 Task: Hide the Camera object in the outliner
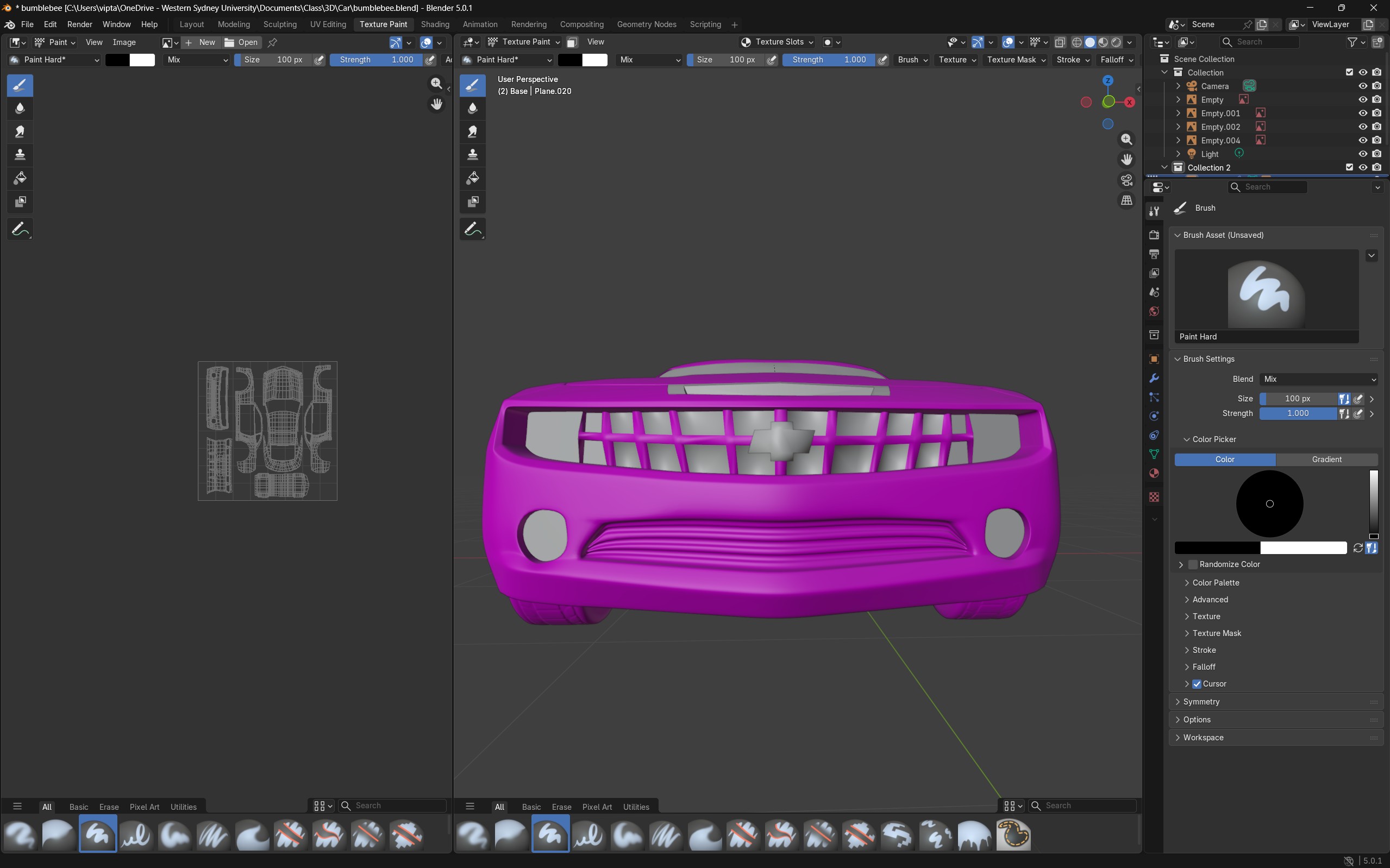(x=1362, y=86)
